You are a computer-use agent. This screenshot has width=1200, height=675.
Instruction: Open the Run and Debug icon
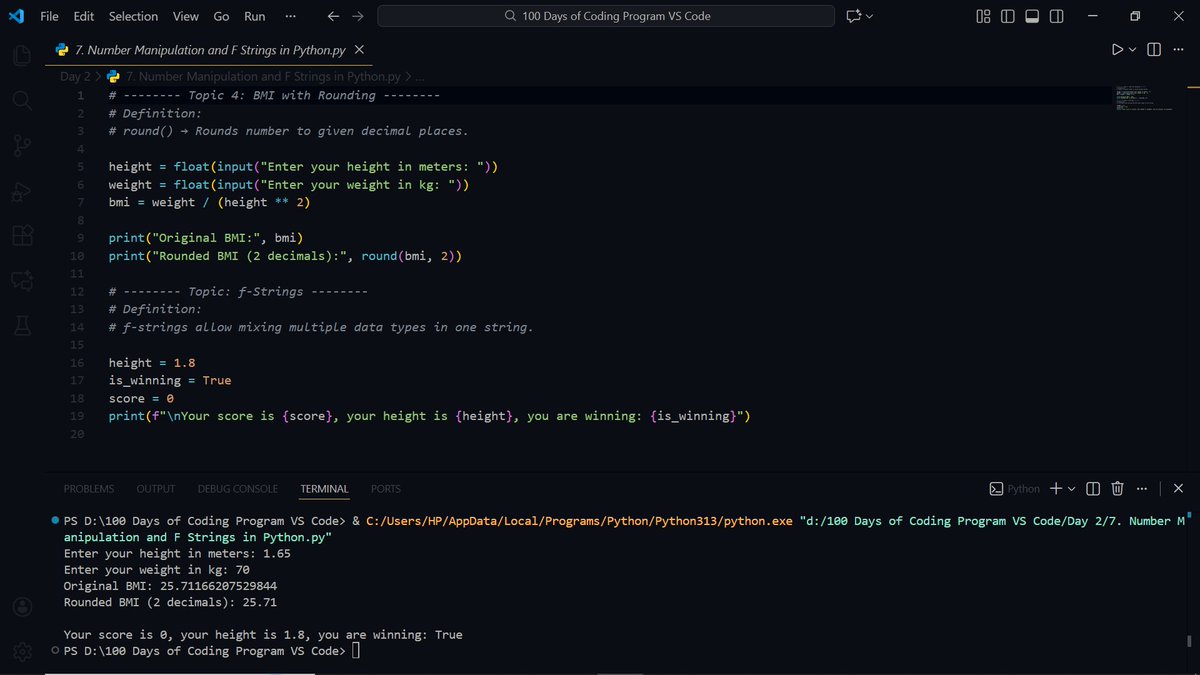[x=21, y=190]
